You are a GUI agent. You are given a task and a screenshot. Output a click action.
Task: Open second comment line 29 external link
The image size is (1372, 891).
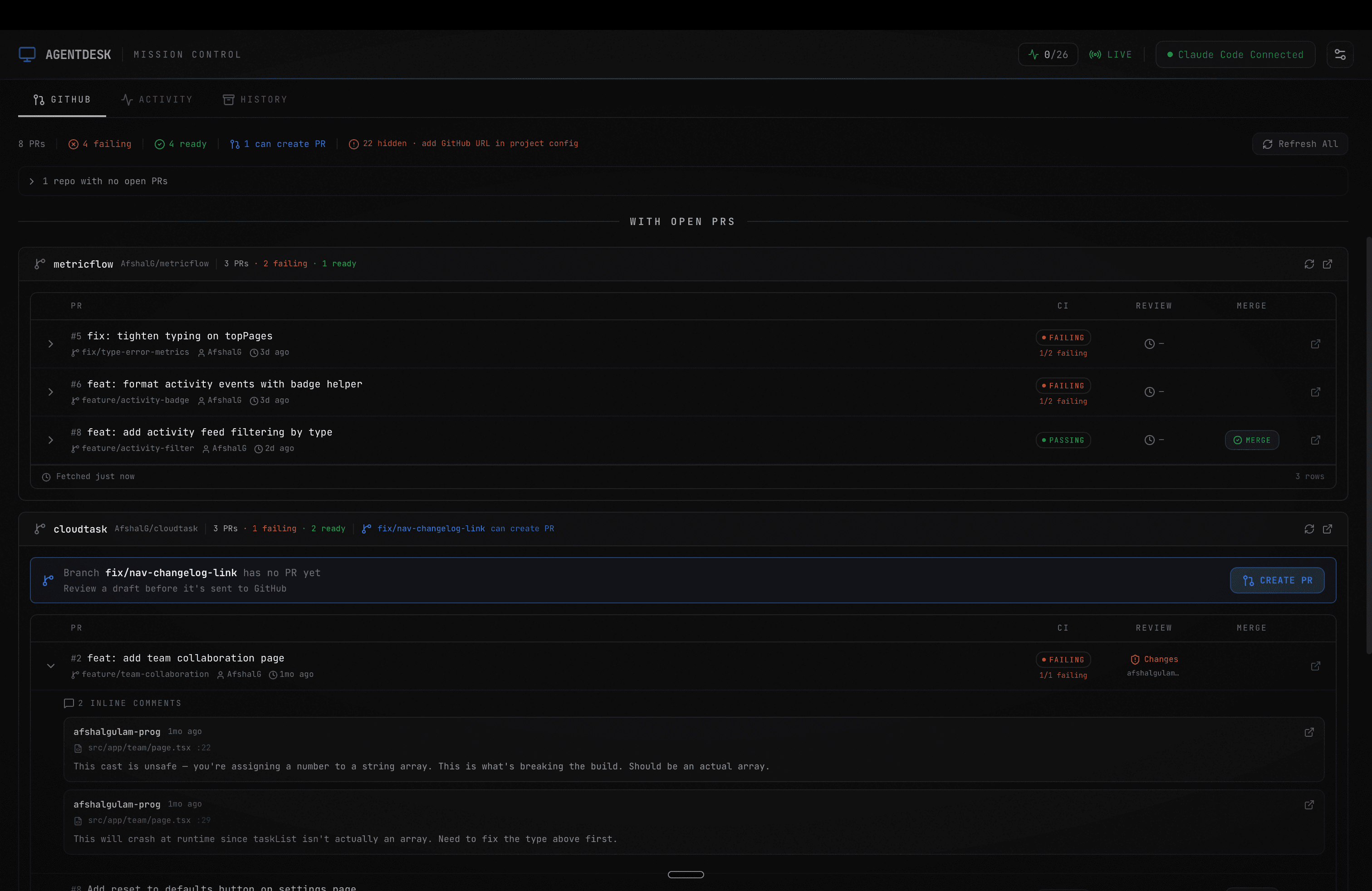coord(1309,804)
